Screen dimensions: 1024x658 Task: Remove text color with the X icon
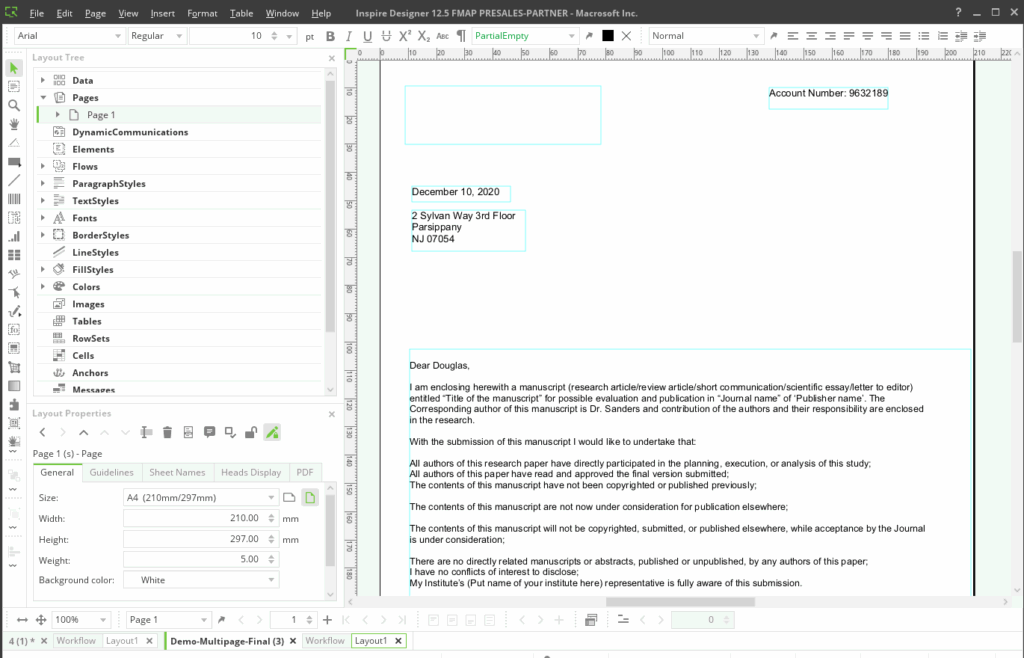626,36
